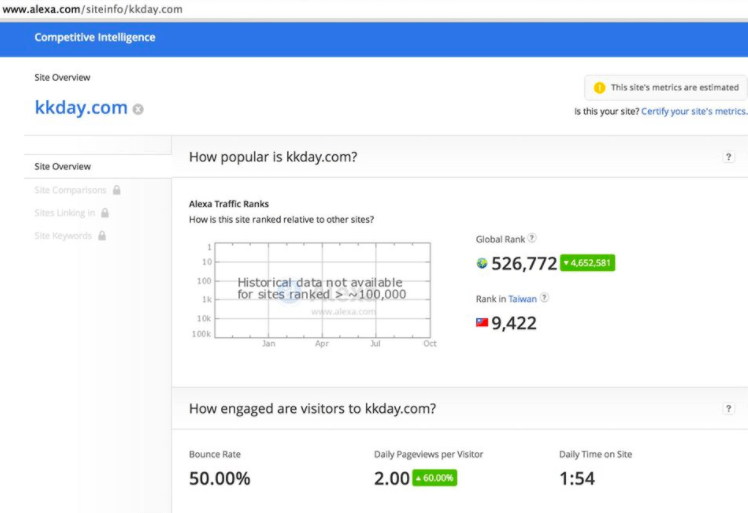Viewport: 748px width, 513px height.
Task: Click the lock icon beside Site Keywords
Action: pyautogui.click(x=102, y=236)
